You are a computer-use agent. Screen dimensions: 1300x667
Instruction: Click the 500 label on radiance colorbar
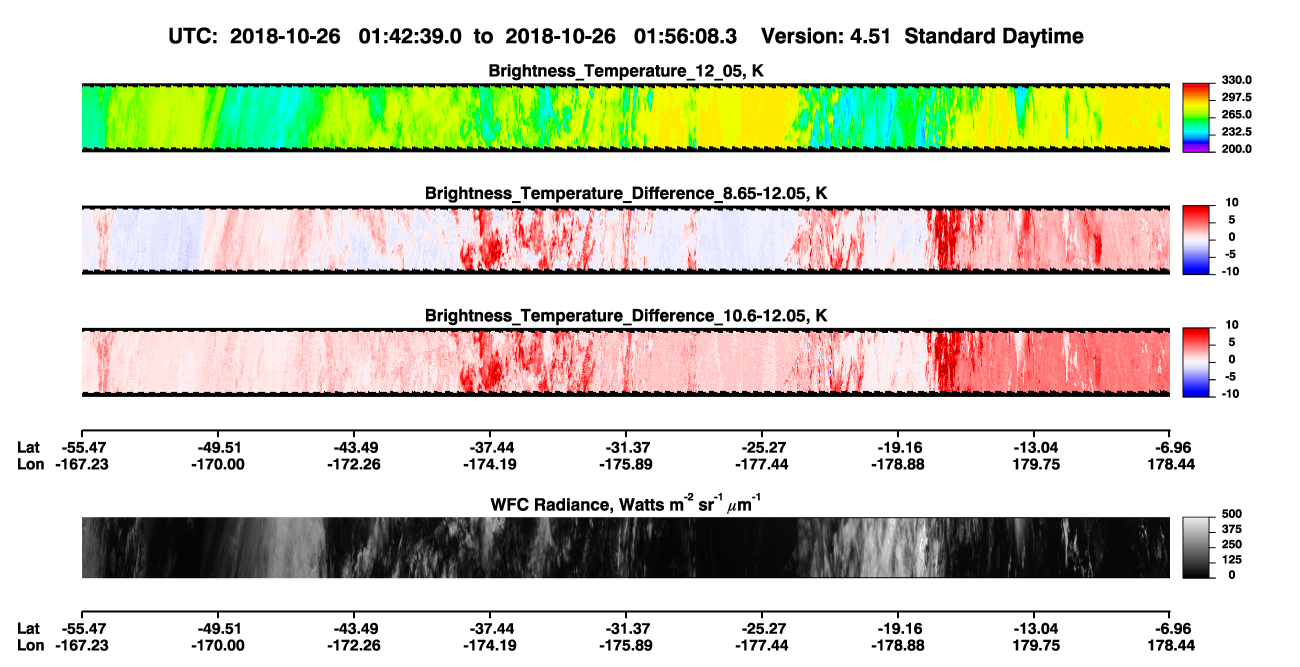click(x=1229, y=512)
